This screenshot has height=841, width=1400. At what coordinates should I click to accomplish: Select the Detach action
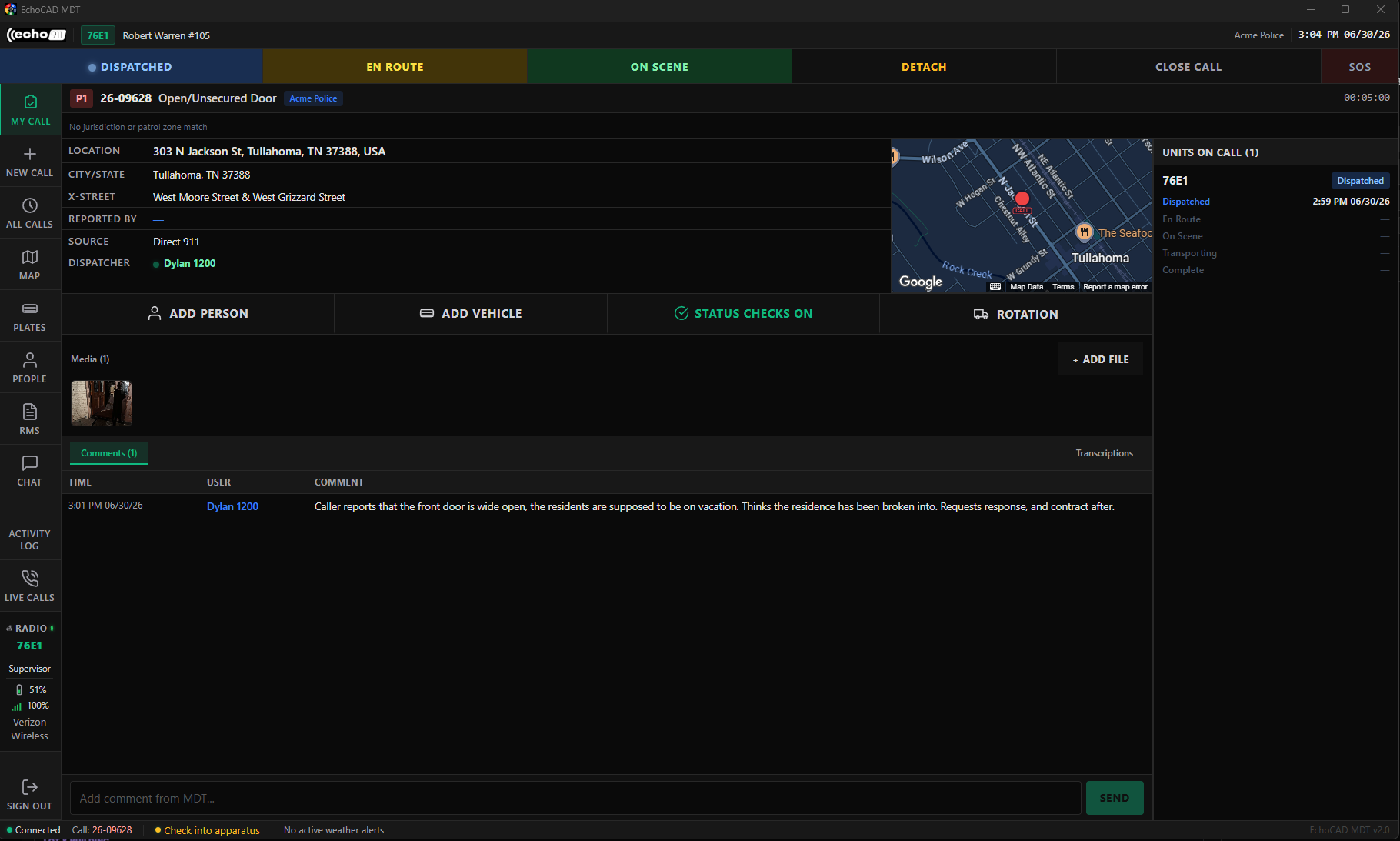tap(924, 67)
